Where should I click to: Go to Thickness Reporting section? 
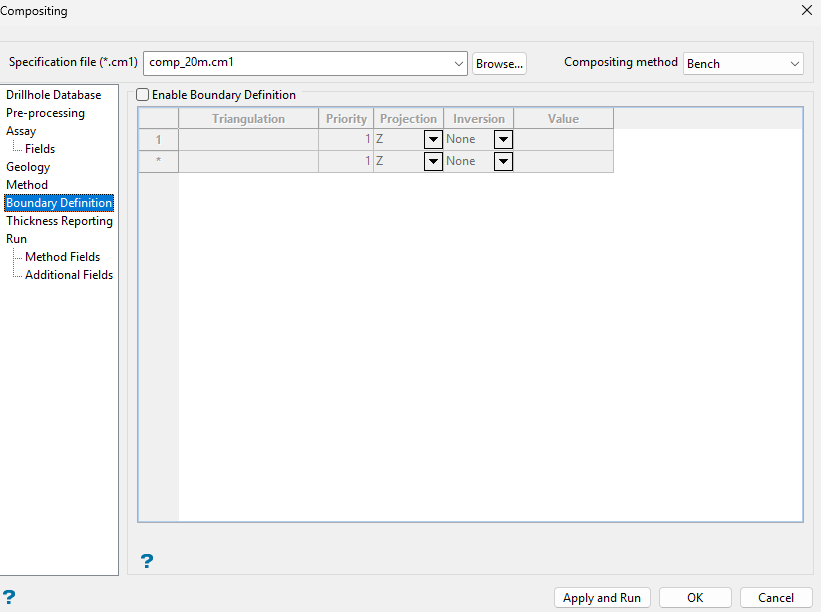coord(59,221)
